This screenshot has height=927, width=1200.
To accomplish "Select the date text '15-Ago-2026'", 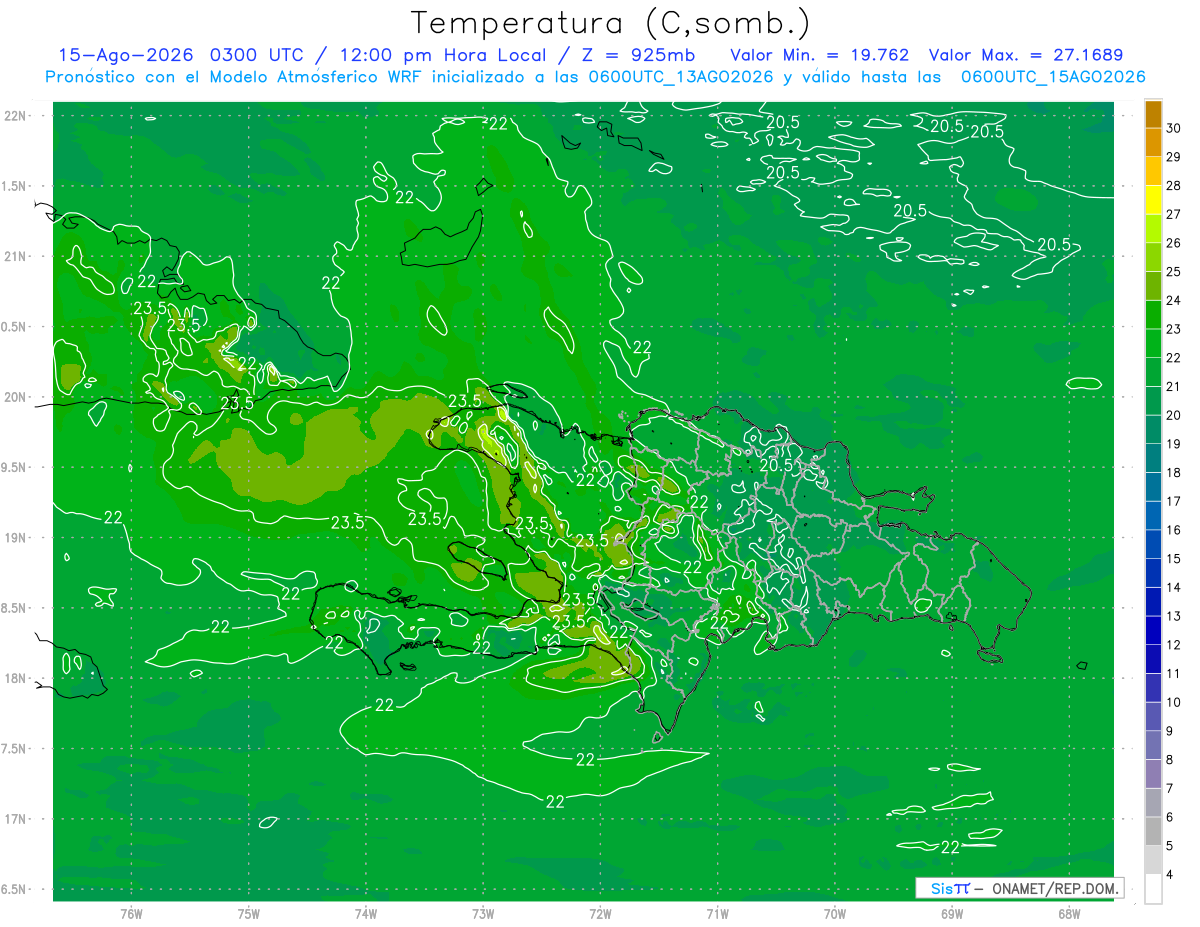I will 128,55.
